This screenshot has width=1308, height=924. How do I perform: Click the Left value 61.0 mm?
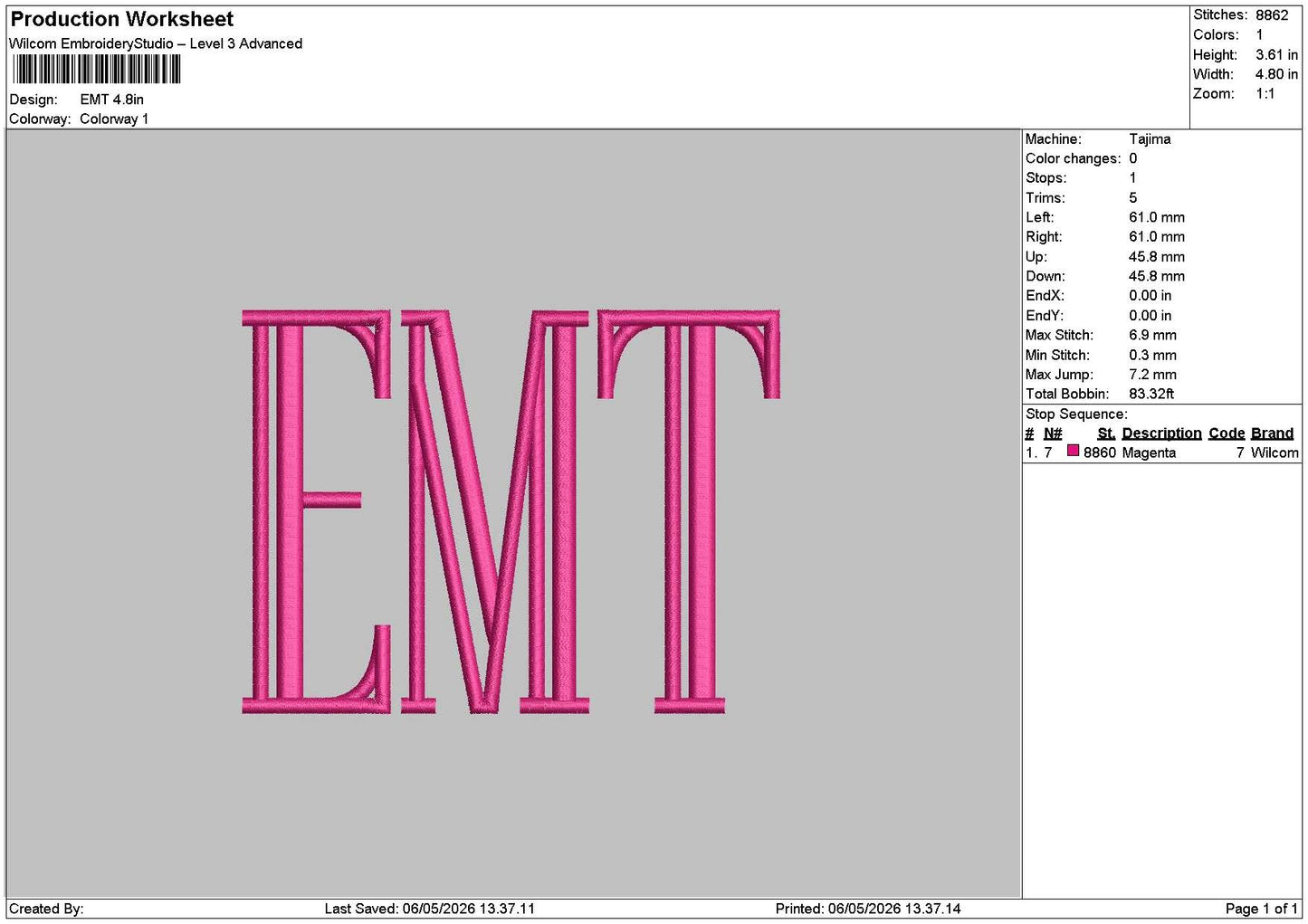pos(1156,217)
